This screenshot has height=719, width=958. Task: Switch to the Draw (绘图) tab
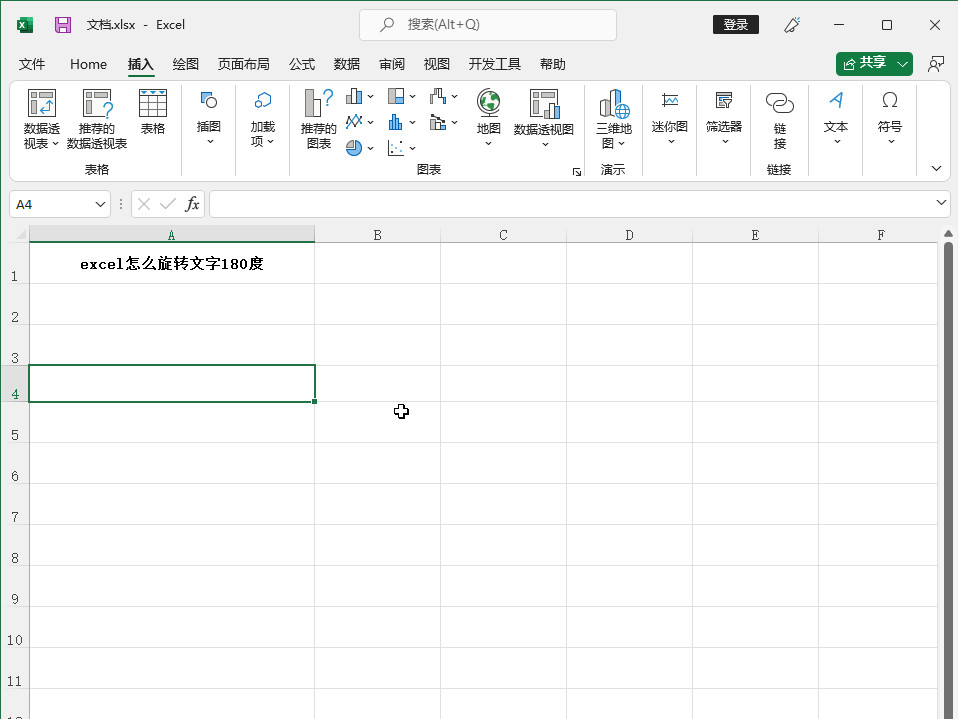(x=186, y=64)
